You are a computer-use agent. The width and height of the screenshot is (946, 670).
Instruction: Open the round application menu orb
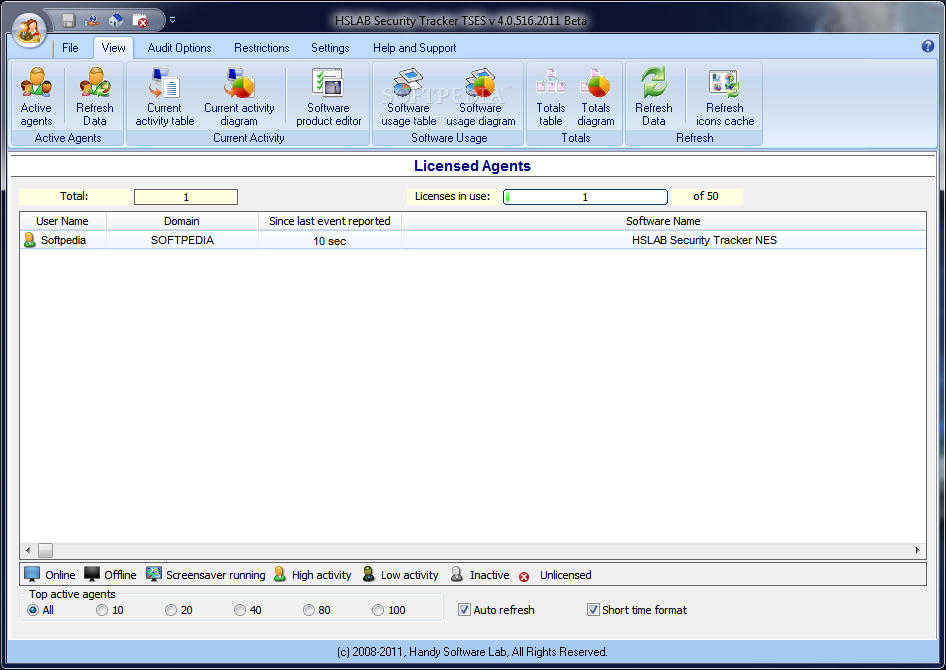pos(30,30)
